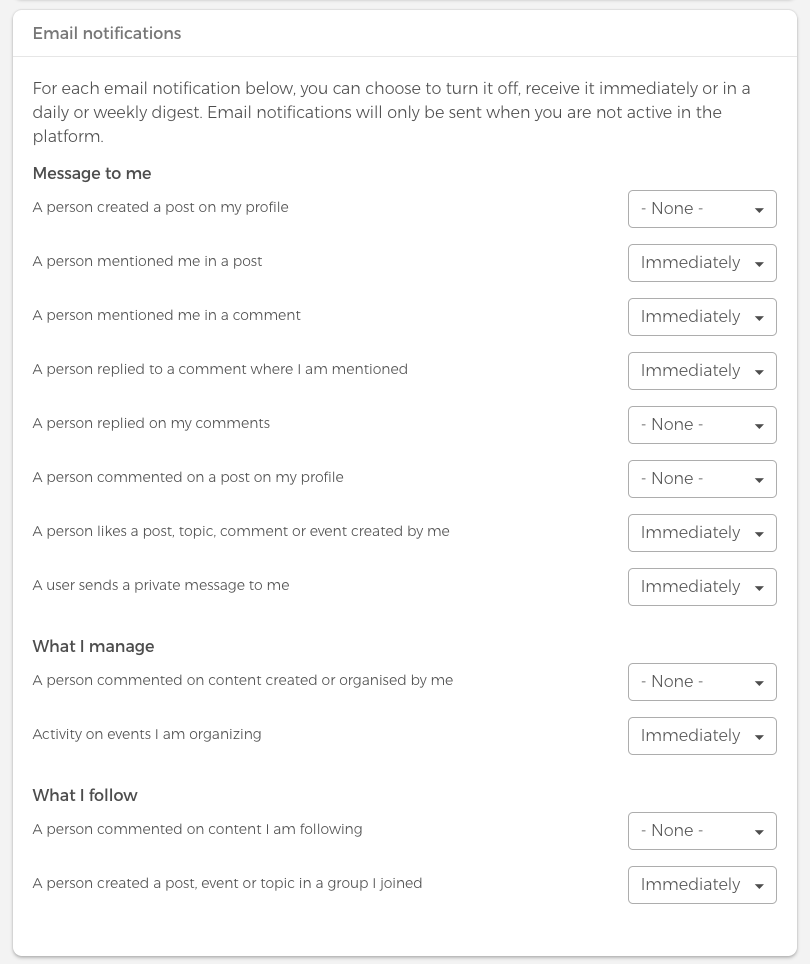810x964 pixels.
Task: Open dropdown for replies on my comments
Action: click(702, 425)
